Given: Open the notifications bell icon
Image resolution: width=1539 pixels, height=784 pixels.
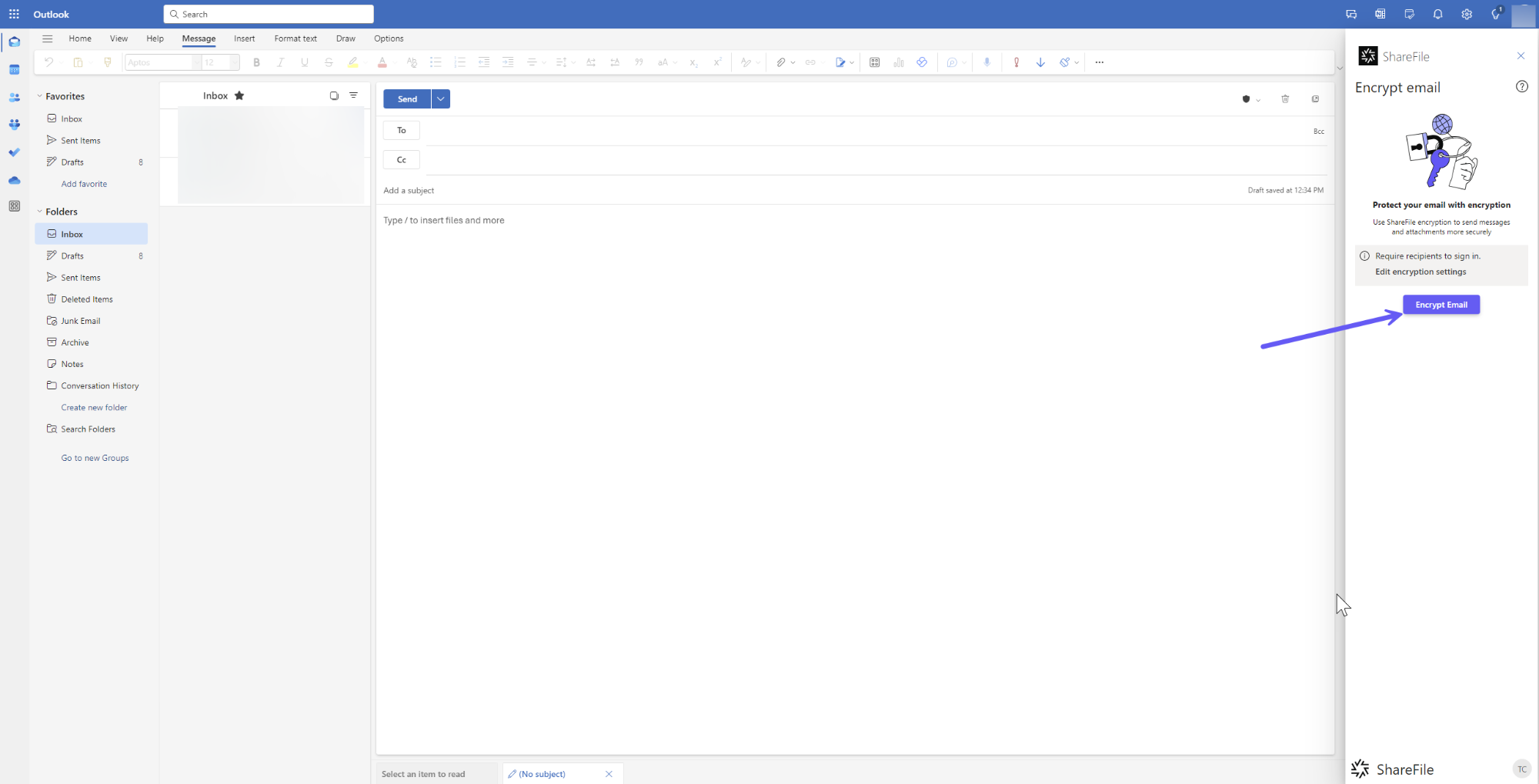Looking at the screenshot, I should click(x=1437, y=14).
